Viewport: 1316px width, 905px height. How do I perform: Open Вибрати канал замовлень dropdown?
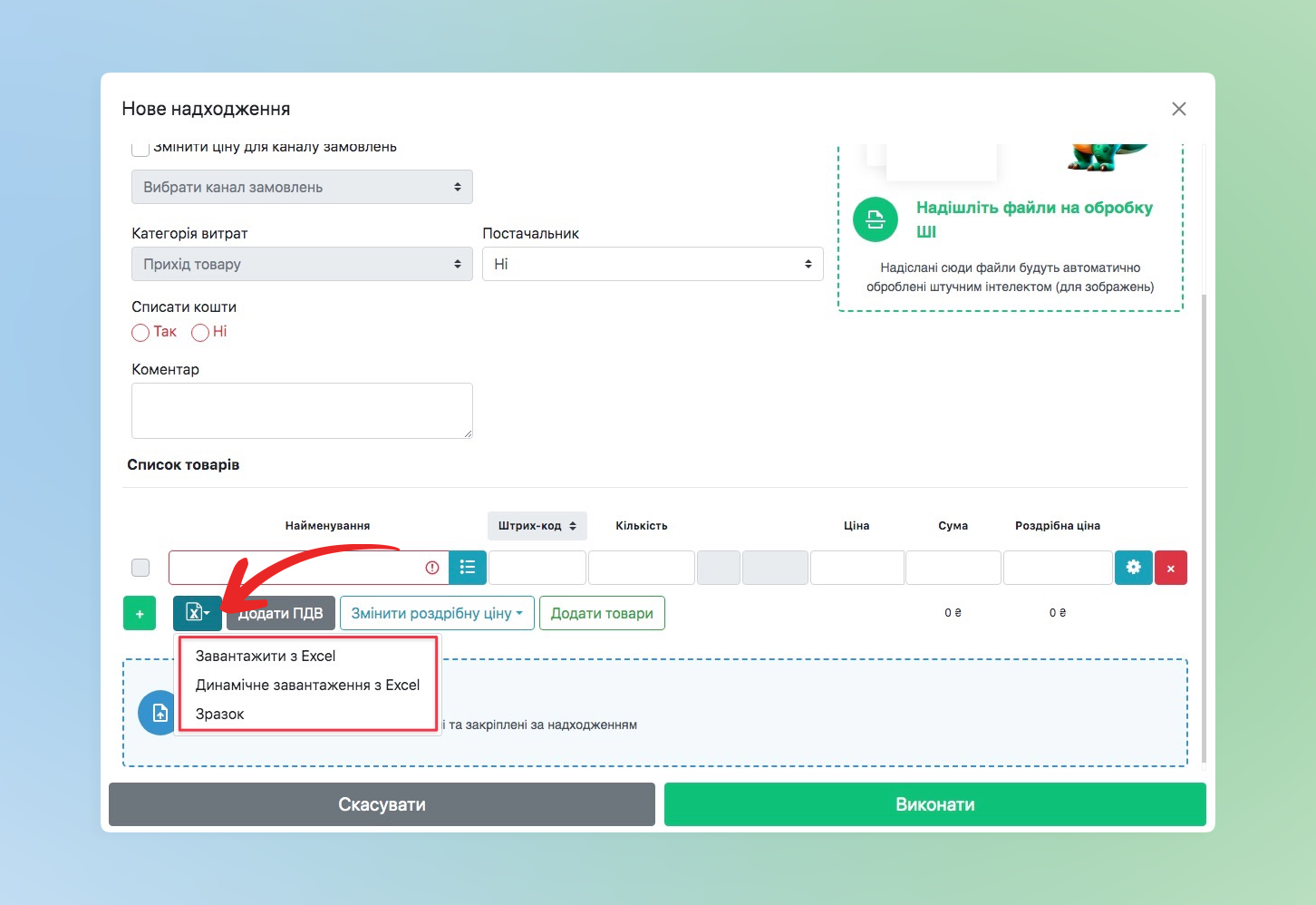(x=302, y=188)
